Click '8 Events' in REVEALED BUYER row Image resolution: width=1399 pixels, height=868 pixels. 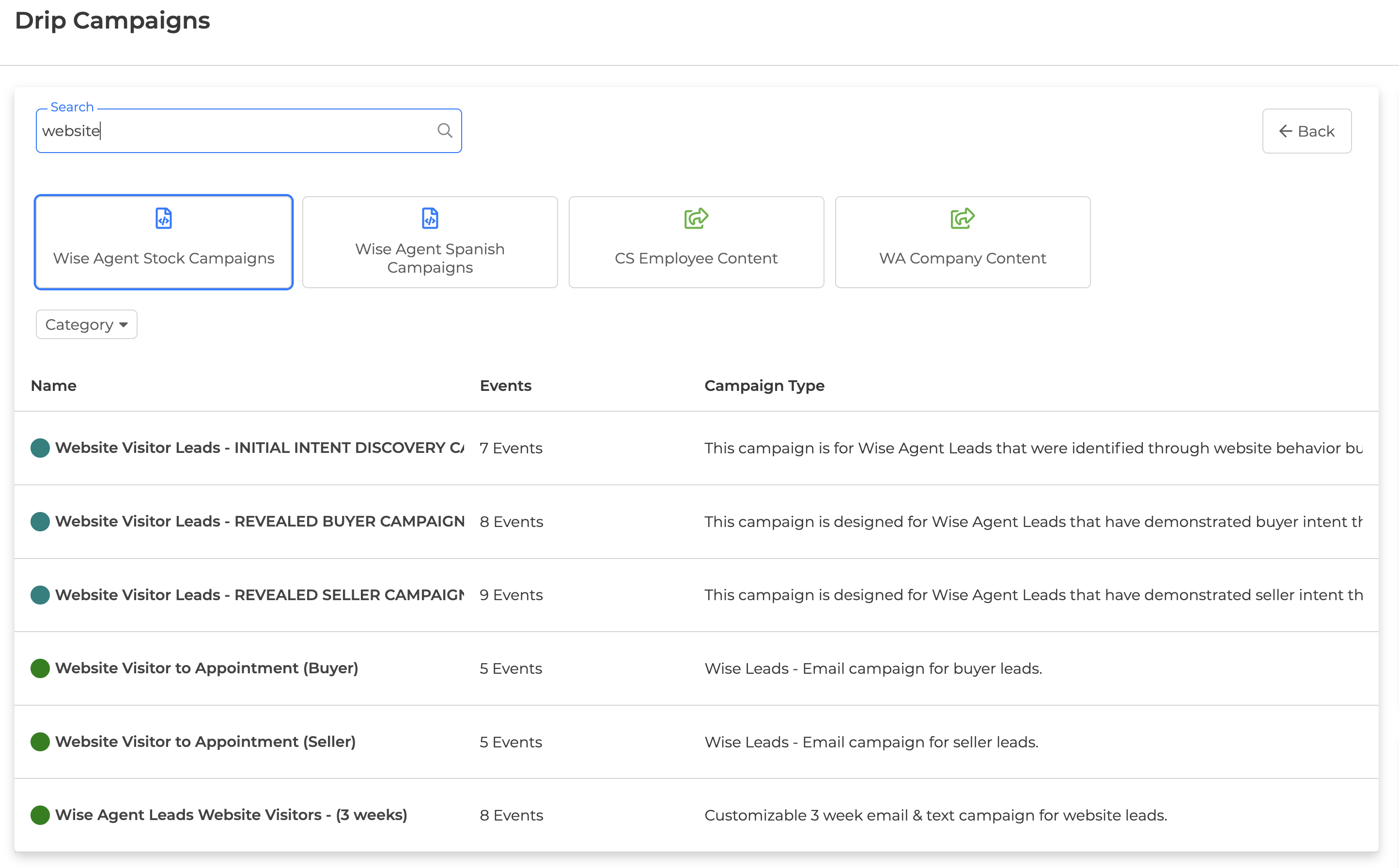(512, 521)
